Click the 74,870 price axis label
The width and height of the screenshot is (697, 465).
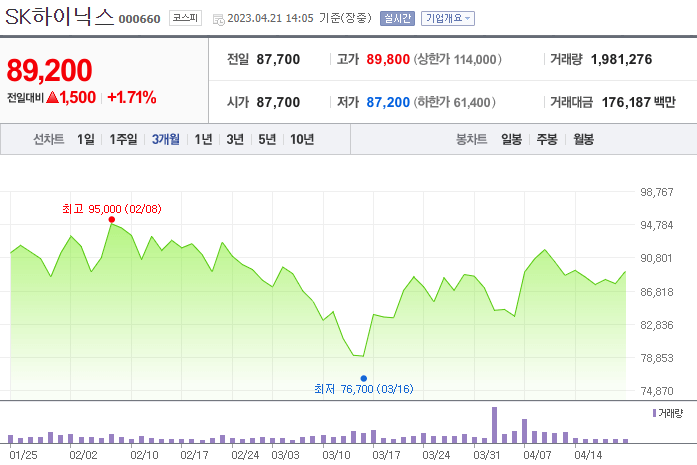(x=657, y=391)
